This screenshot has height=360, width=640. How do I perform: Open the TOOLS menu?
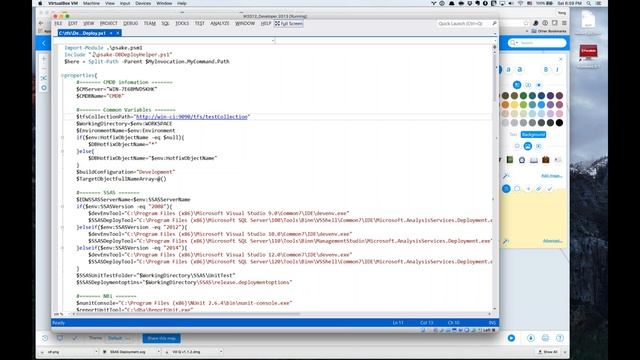tap(182, 24)
